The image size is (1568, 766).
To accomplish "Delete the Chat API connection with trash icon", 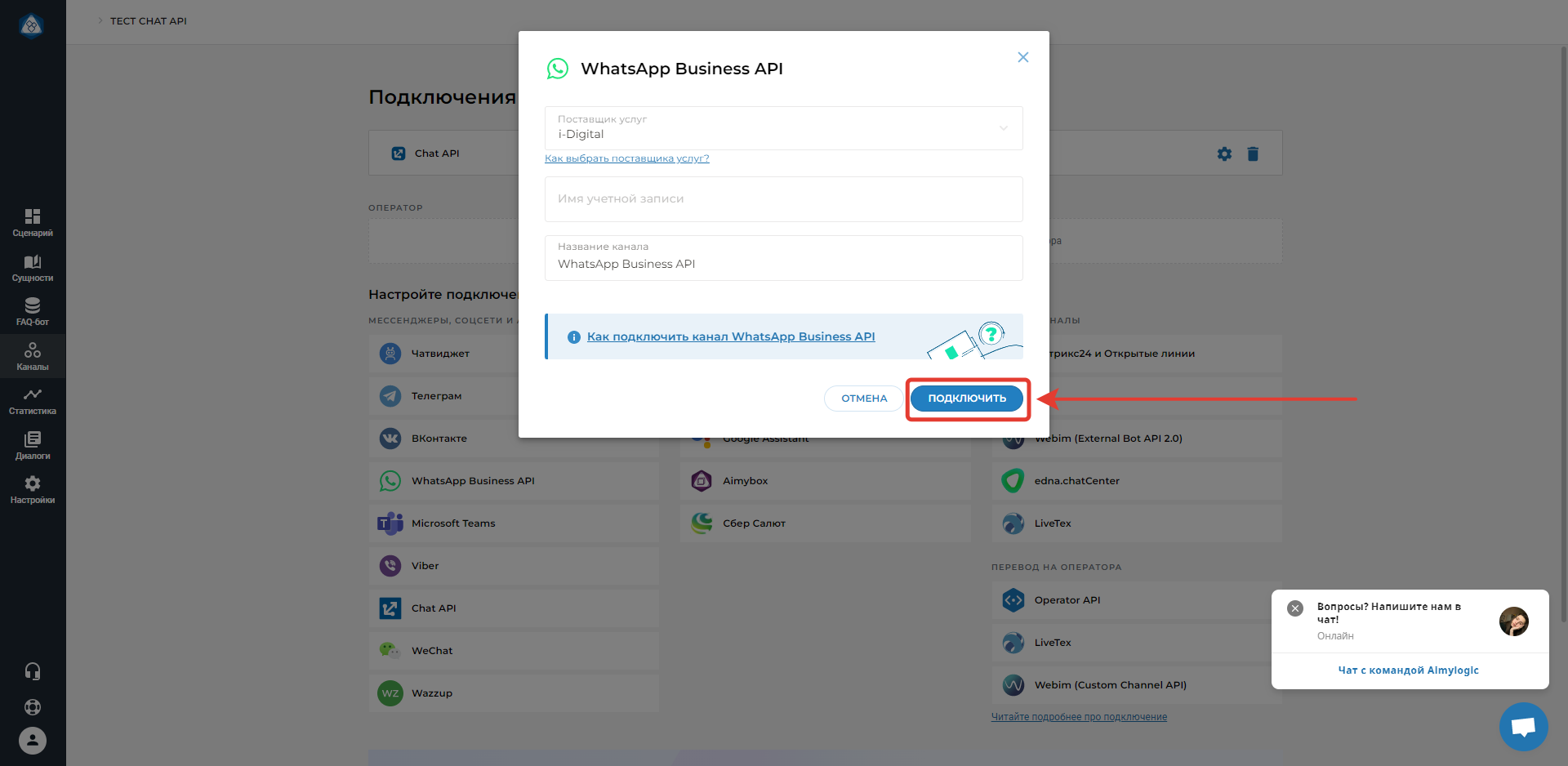I will click(1253, 154).
